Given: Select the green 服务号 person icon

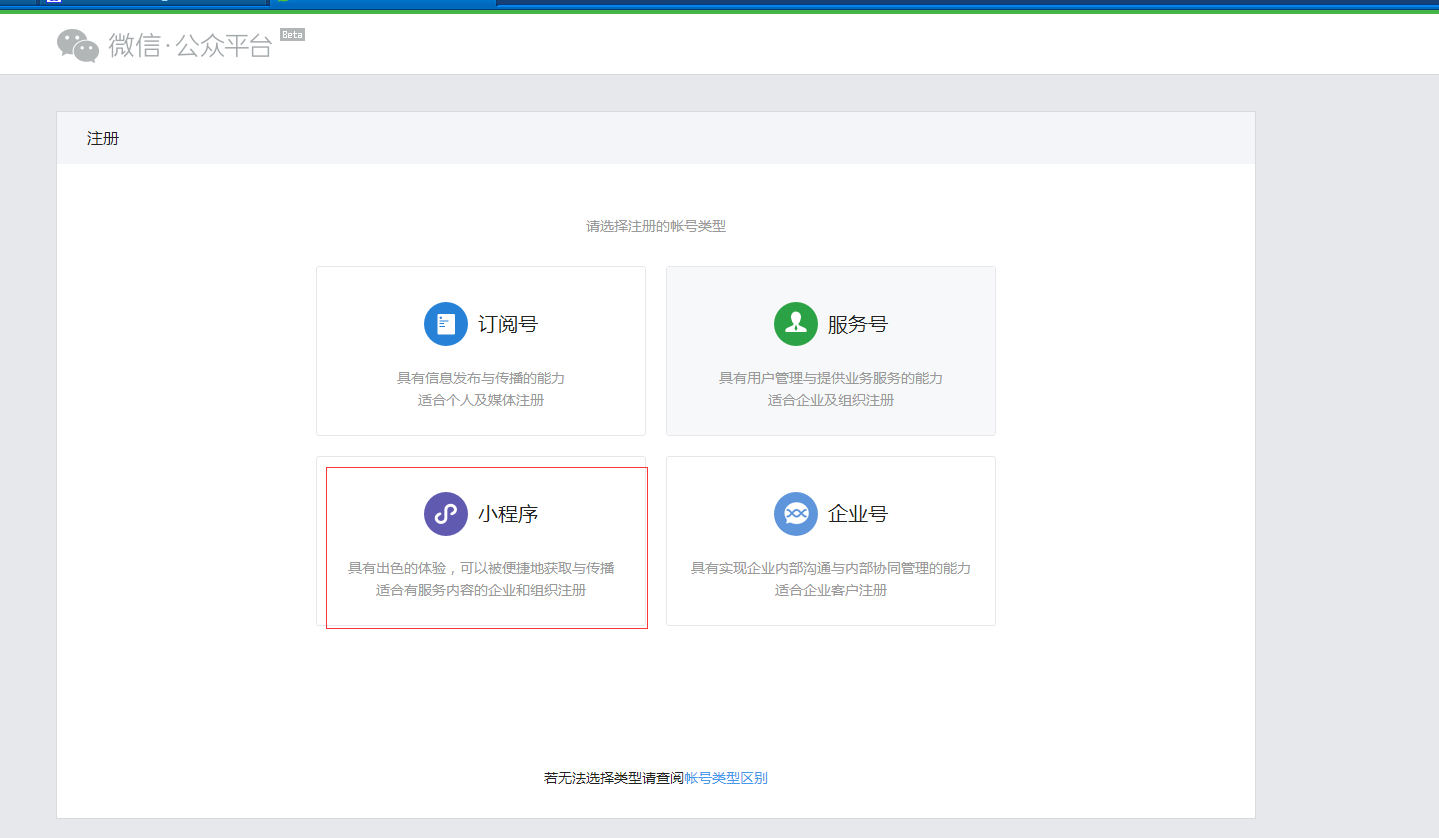Looking at the screenshot, I should coord(796,324).
